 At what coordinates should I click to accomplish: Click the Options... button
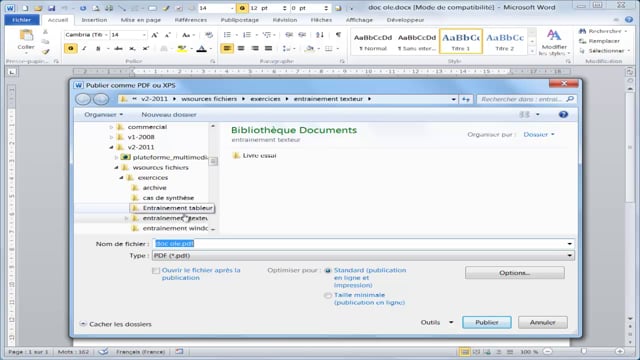click(x=515, y=273)
